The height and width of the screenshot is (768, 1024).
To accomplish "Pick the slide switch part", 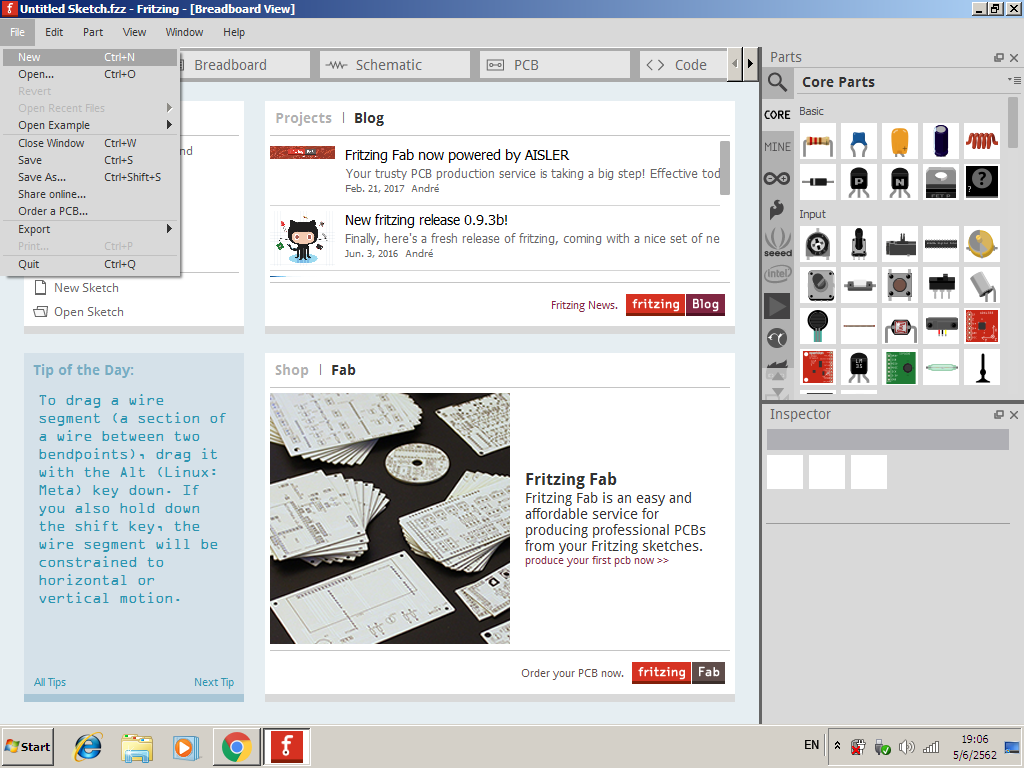I will [x=941, y=285].
